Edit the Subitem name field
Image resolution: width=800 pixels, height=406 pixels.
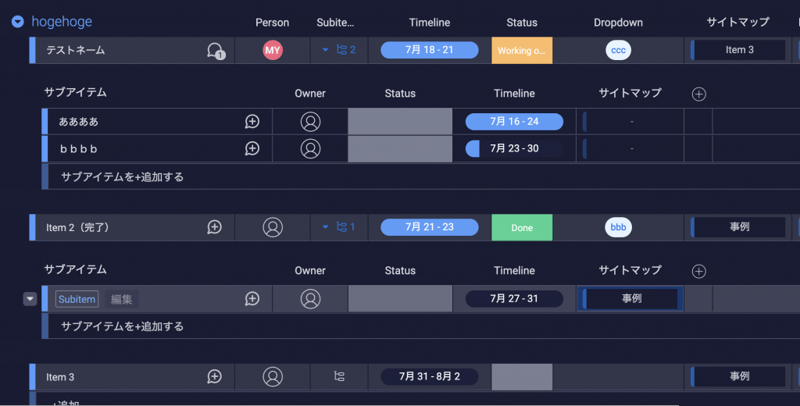[x=77, y=299]
